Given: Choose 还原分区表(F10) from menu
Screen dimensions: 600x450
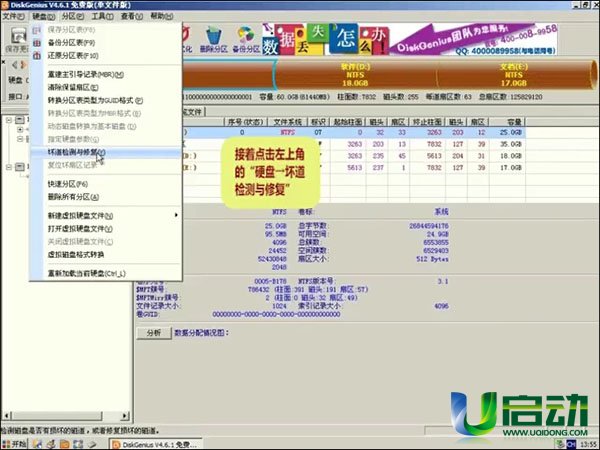Looking at the screenshot, I should pyautogui.click(x=106, y=56).
